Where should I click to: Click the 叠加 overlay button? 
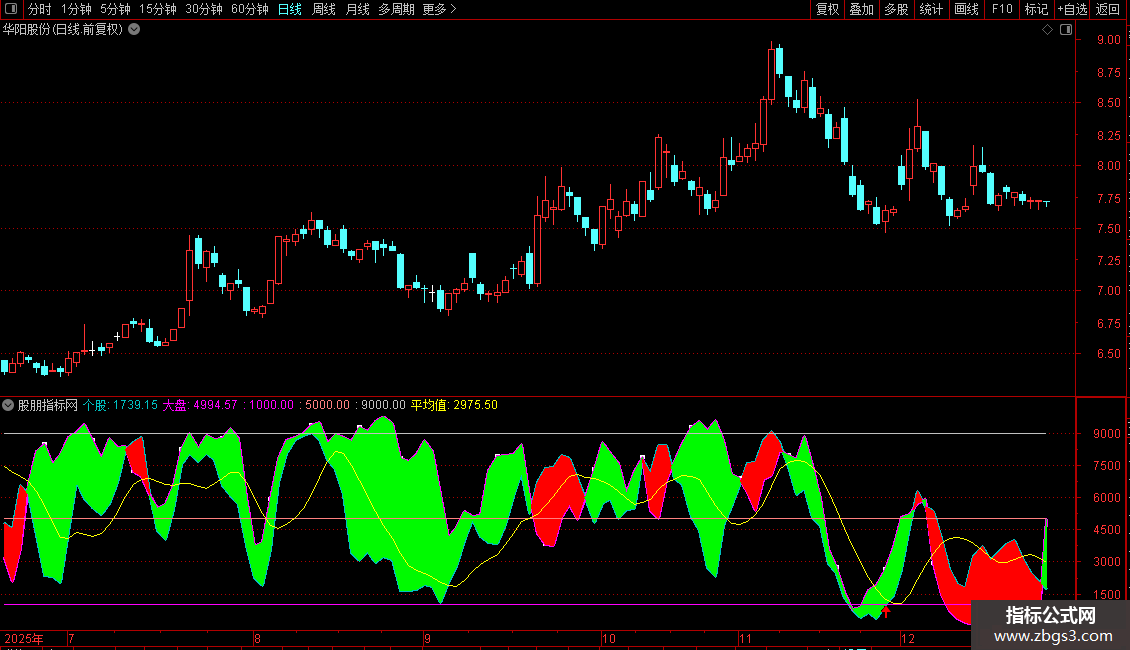(x=861, y=9)
